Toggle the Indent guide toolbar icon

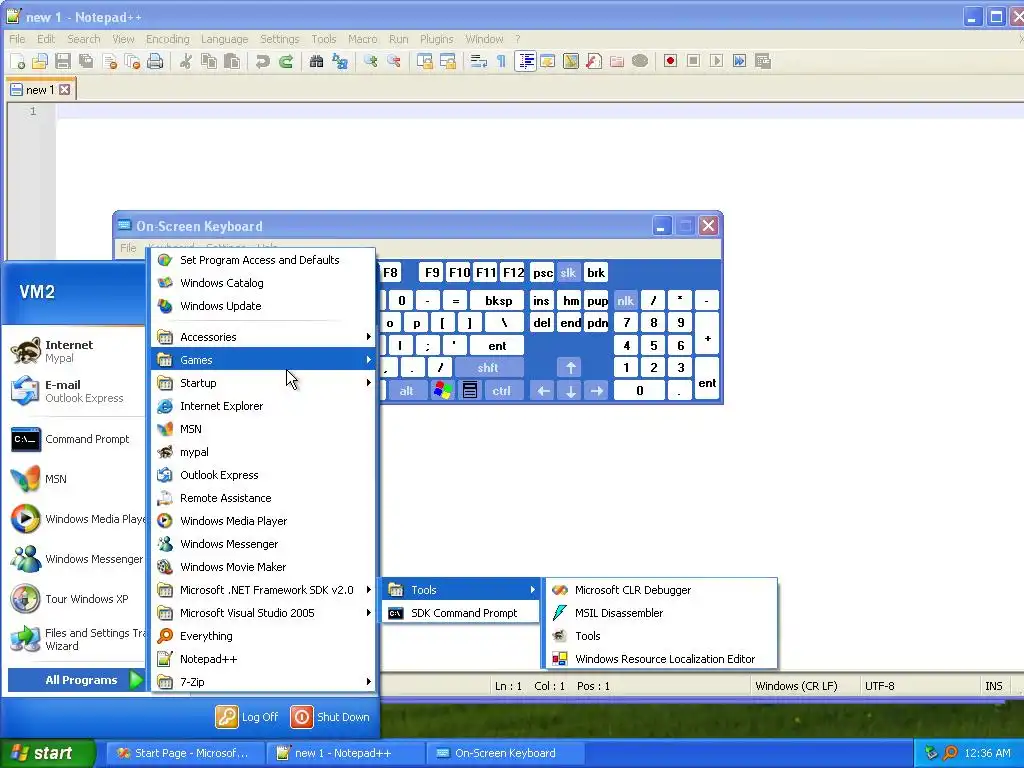pyautogui.click(x=525, y=61)
